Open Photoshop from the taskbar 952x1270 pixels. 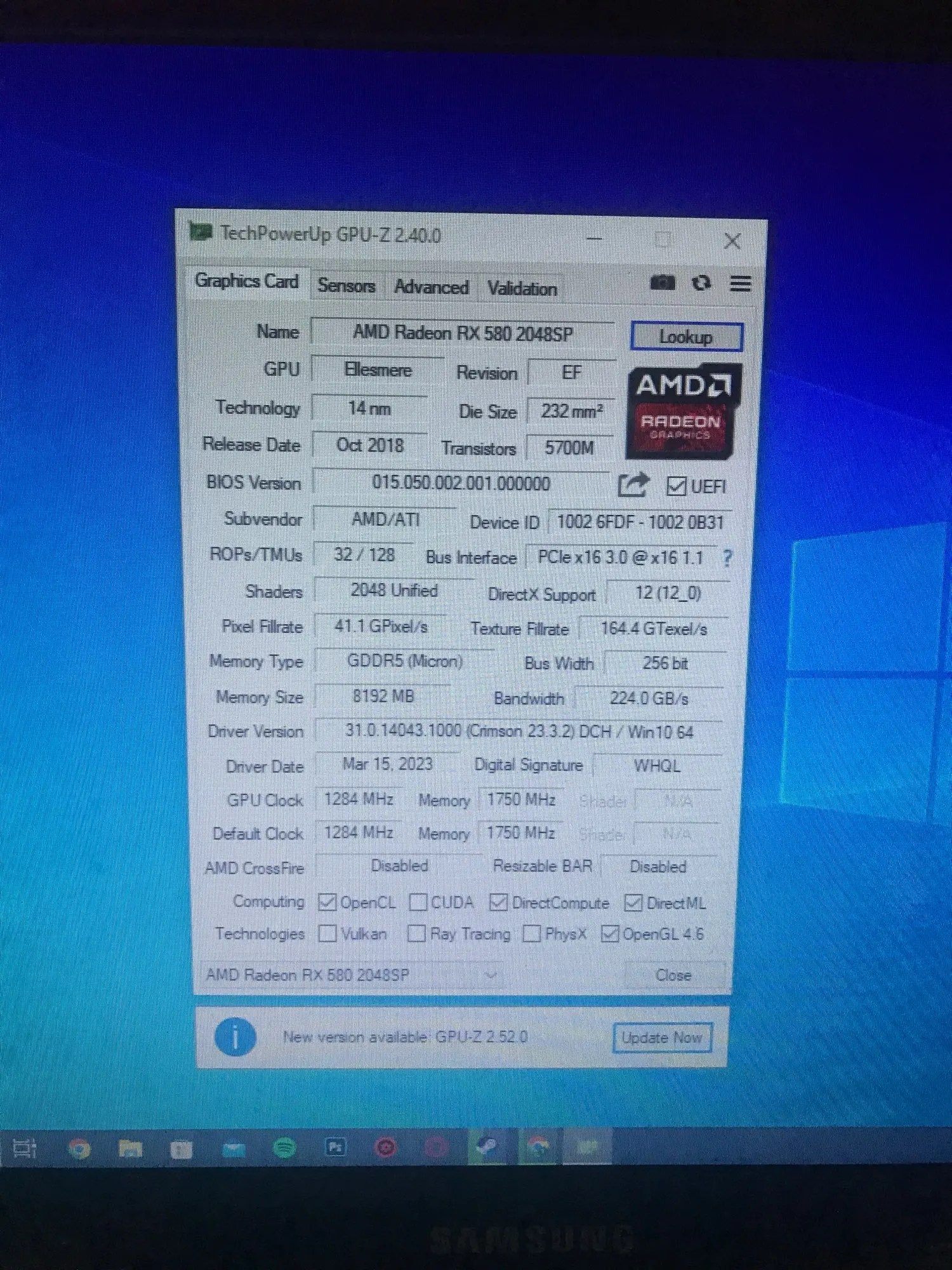[x=335, y=1147]
